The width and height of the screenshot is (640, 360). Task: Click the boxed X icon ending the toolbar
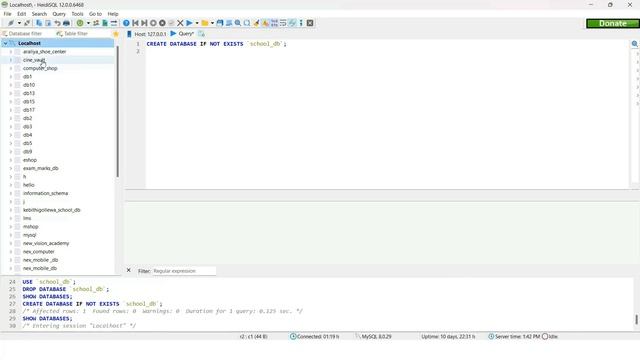point(310,23)
